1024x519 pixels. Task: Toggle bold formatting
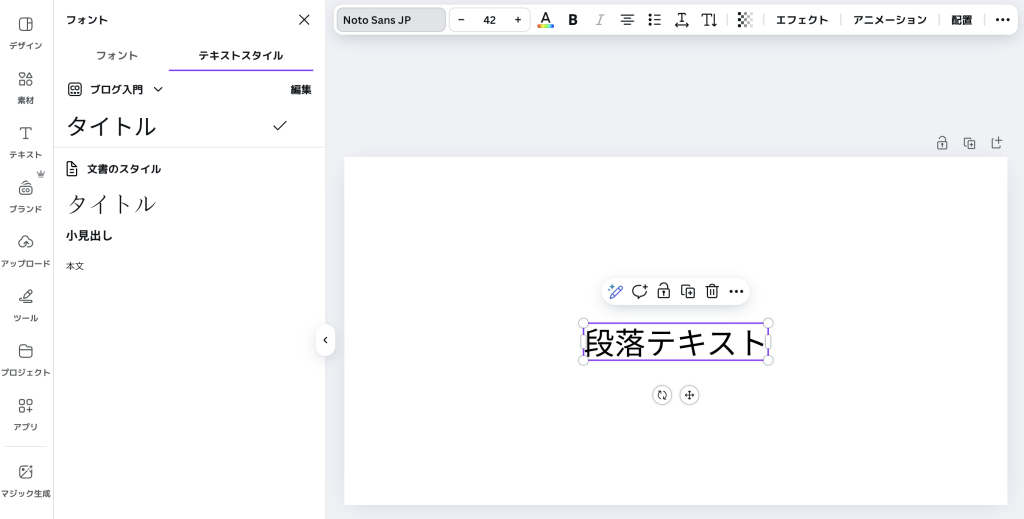coord(573,20)
